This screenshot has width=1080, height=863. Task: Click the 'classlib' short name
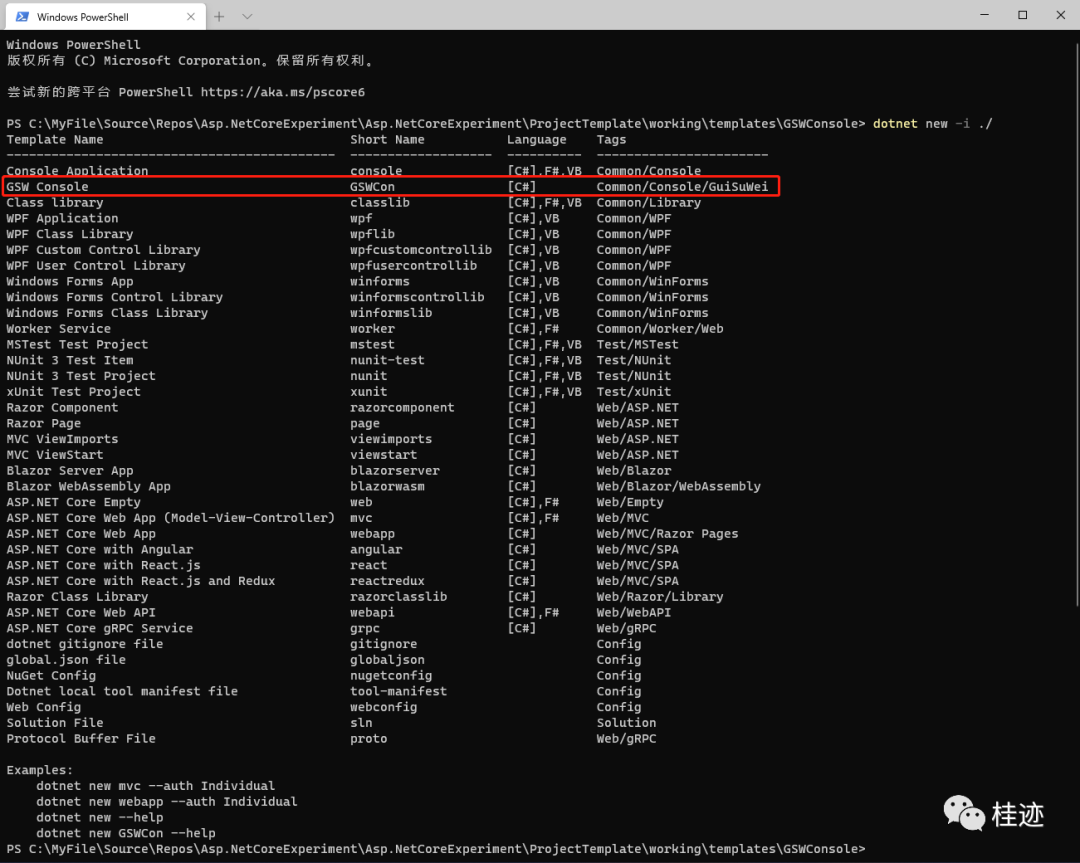coord(380,202)
